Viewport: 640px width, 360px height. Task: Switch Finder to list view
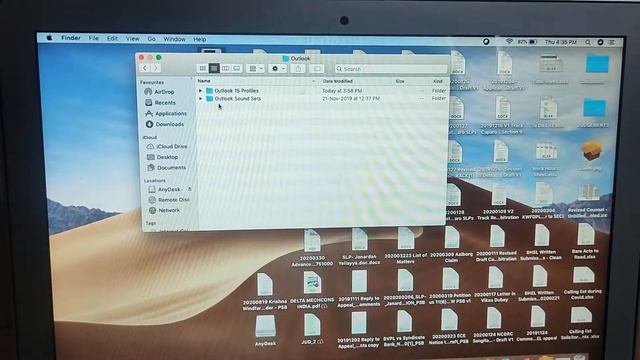coord(214,68)
